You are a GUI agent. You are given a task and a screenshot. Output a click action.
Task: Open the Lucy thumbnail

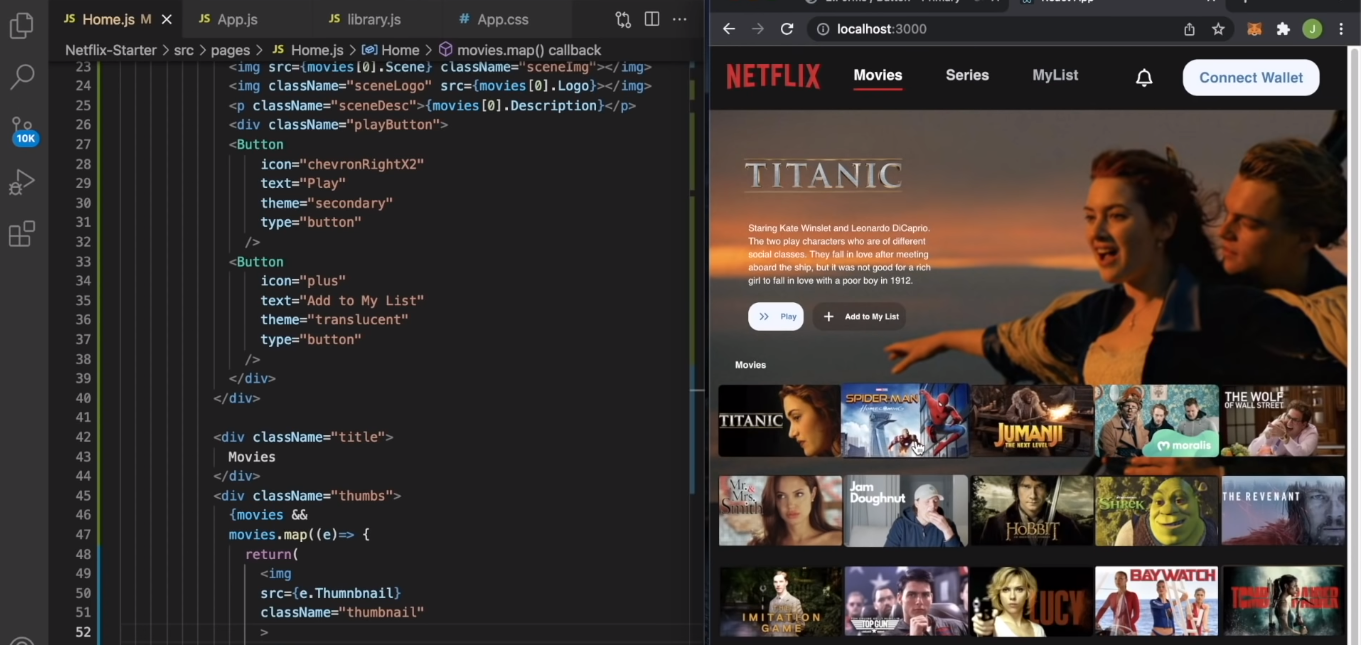[1031, 601]
